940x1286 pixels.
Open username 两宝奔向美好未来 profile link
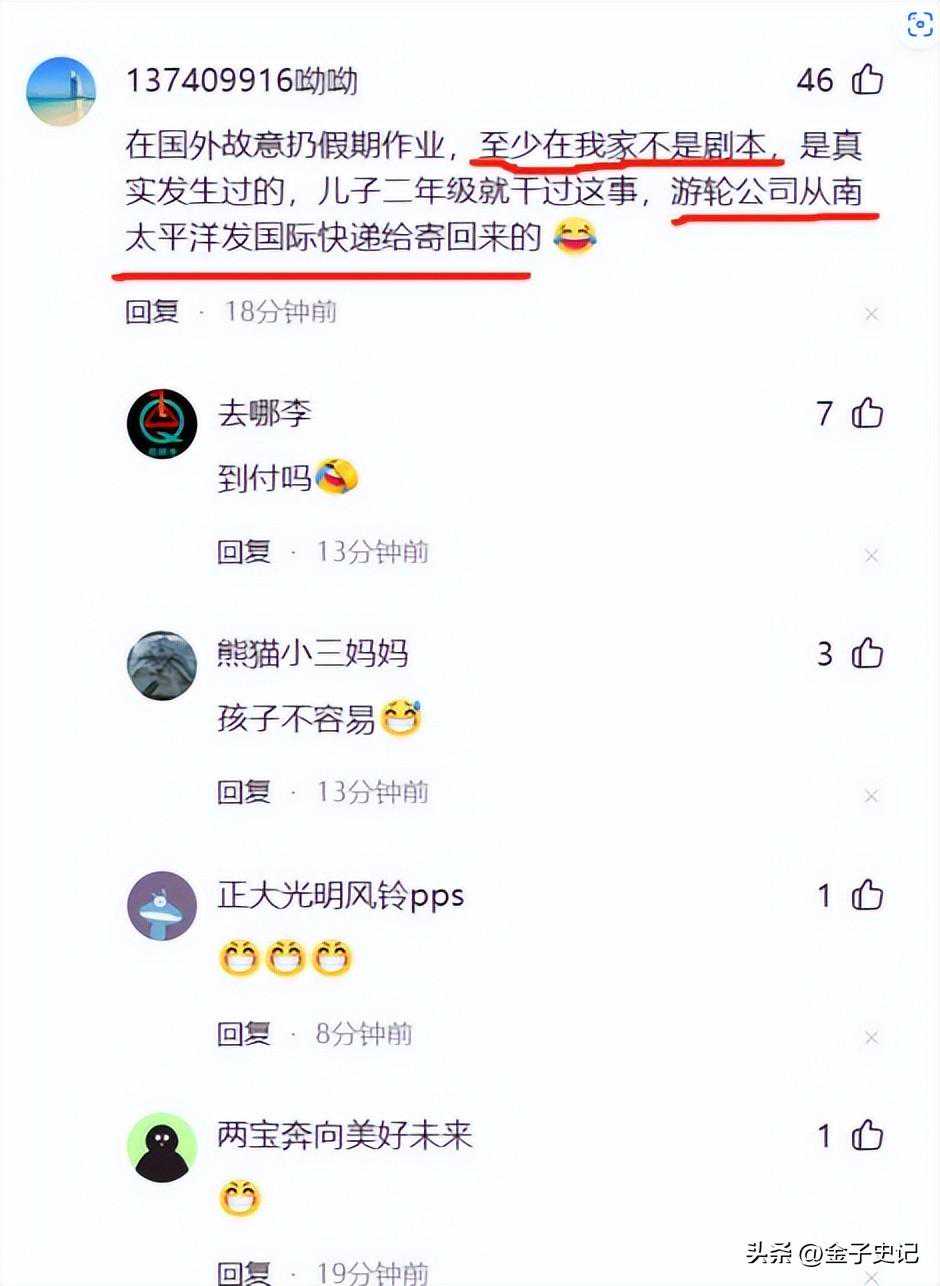click(x=345, y=1135)
